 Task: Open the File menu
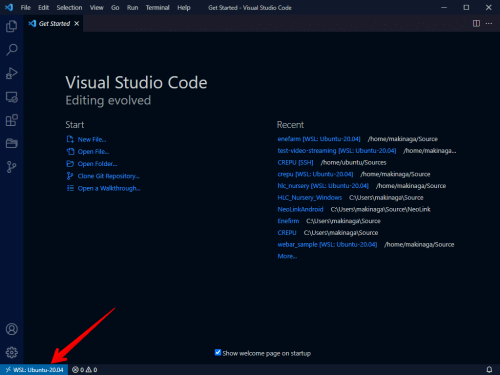26,8
